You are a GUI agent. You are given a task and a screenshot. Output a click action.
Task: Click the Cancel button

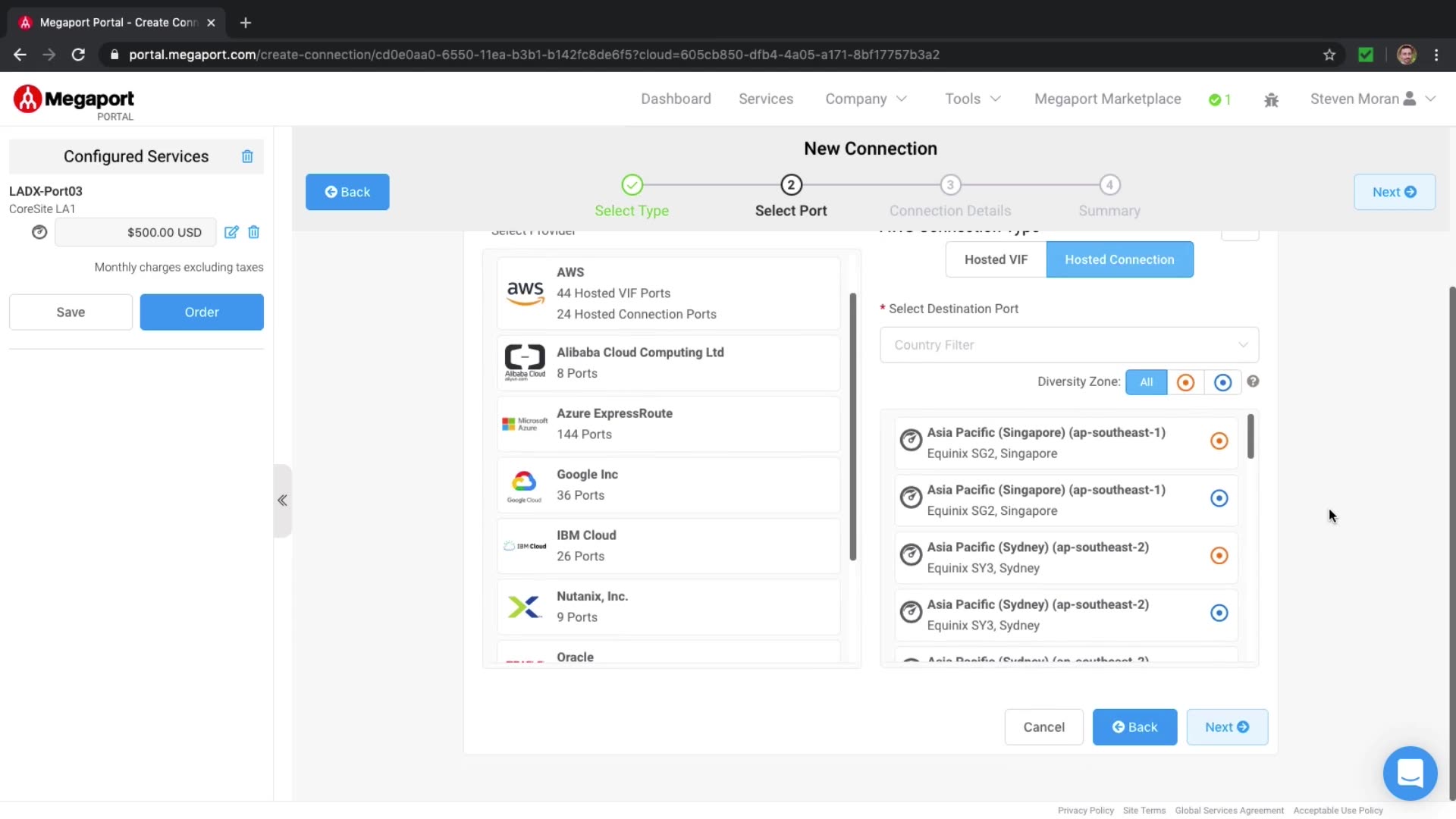[x=1043, y=727]
